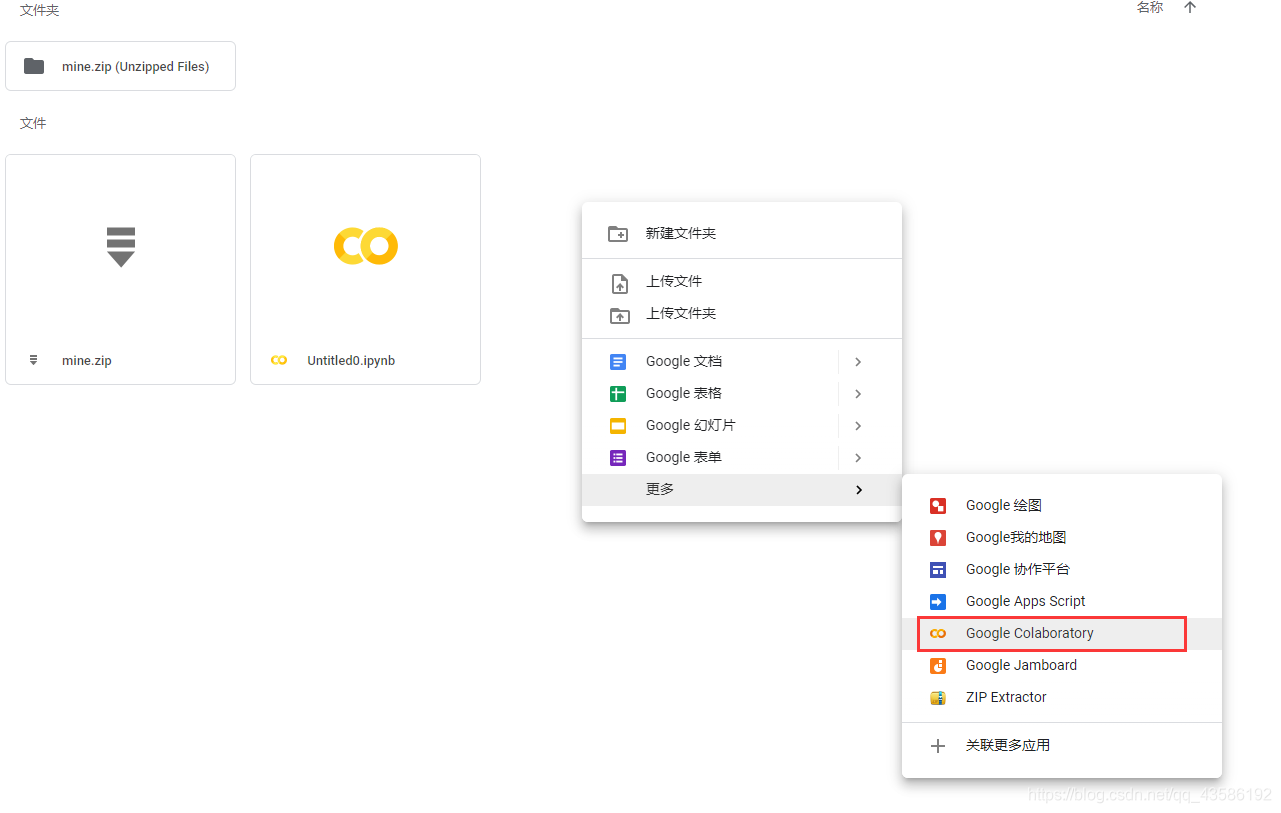Click the orange Colaboratory icon in submenu
1281x813 pixels.
[x=938, y=634]
